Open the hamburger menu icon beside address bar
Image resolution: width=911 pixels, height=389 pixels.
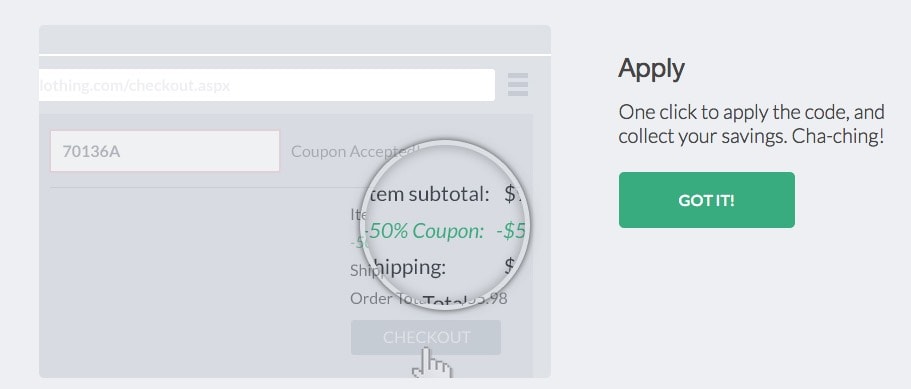(x=518, y=85)
